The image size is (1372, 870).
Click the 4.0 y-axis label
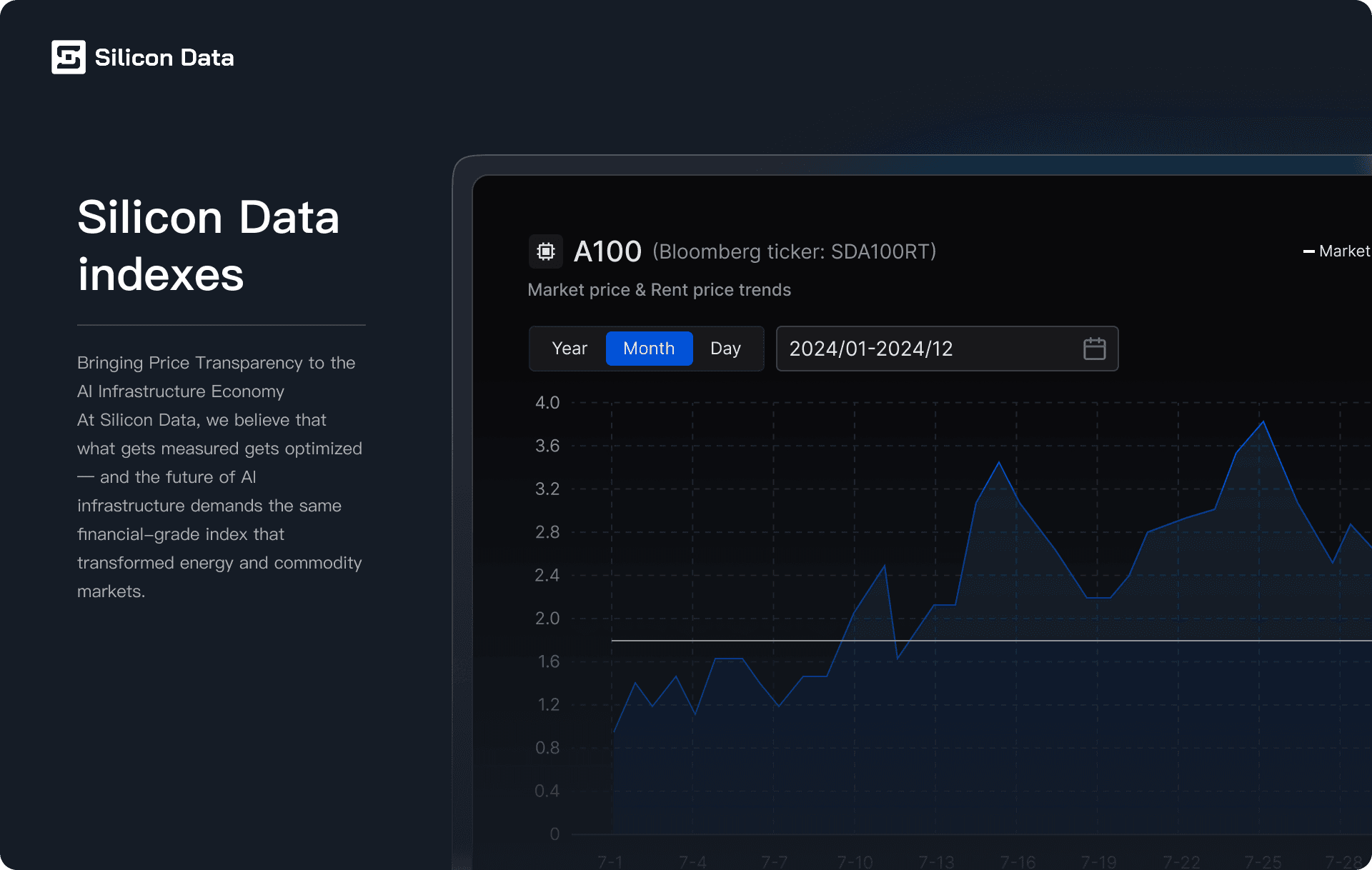click(x=547, y=403)
